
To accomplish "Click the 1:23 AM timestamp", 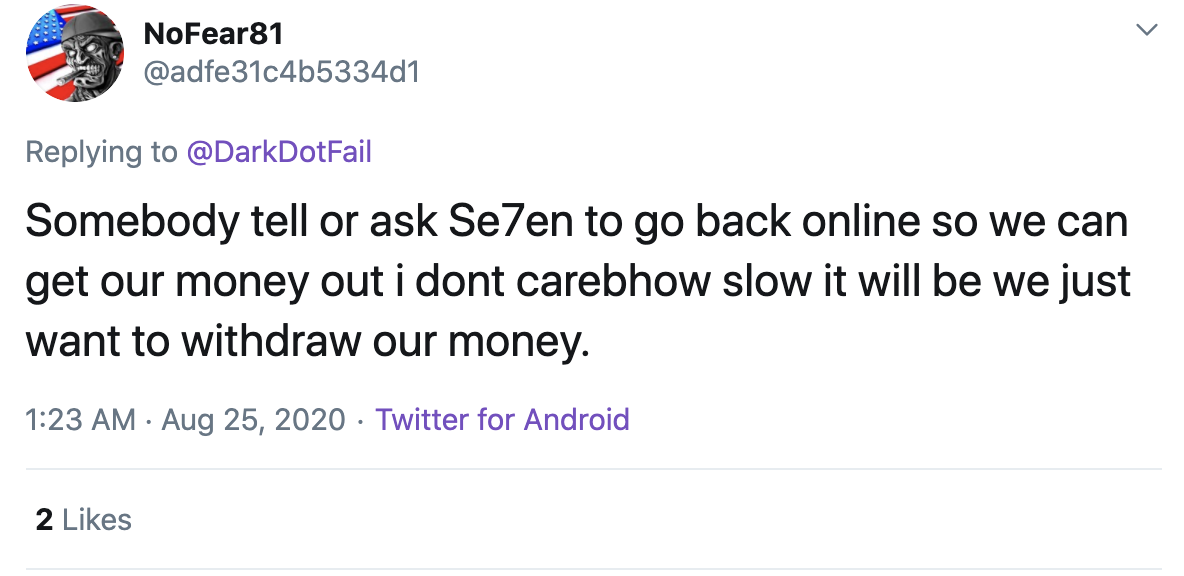I will click(x=80, y=419).
